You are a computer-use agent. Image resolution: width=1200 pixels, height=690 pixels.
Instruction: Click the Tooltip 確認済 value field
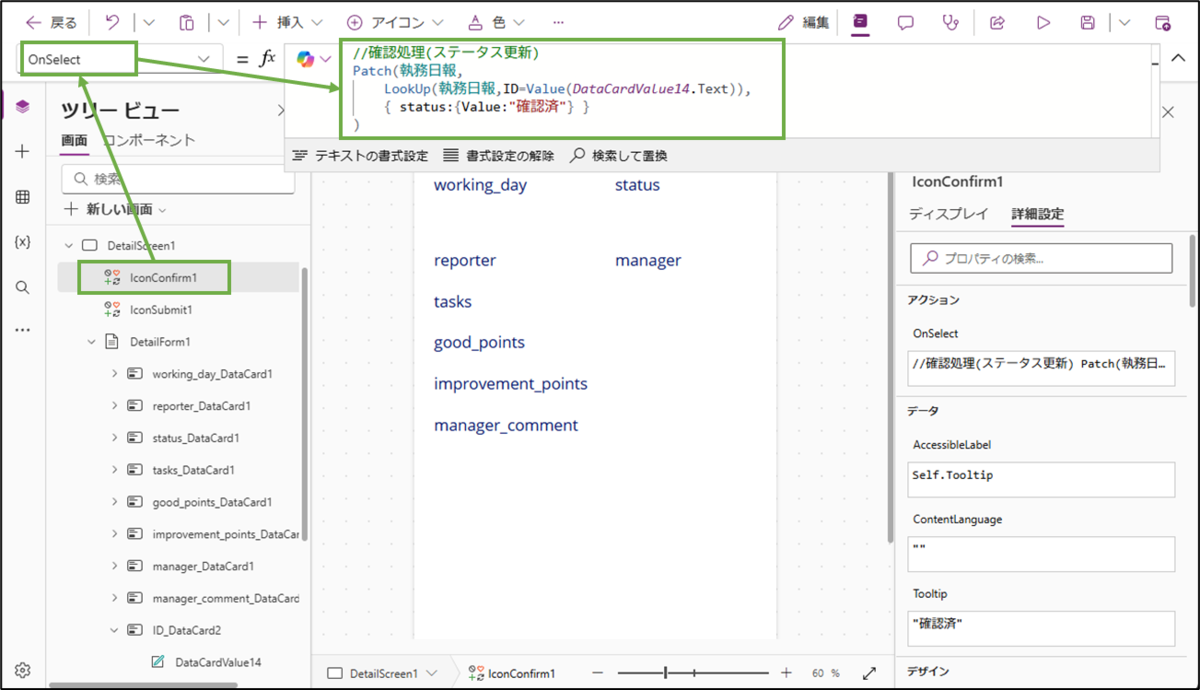pos(1041,629)
